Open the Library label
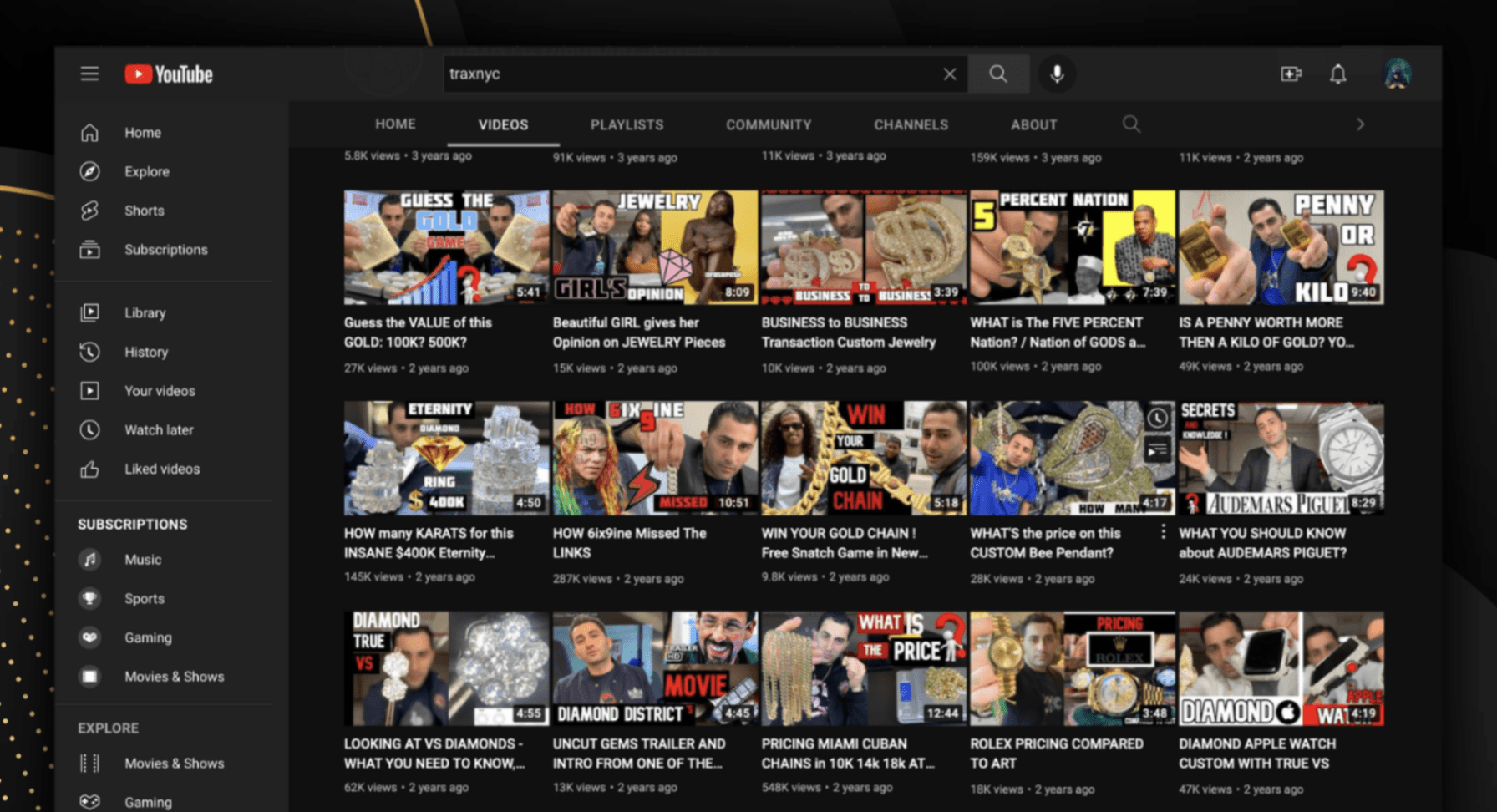Viewport: 1497px width, 812px height. coord(145,312)
